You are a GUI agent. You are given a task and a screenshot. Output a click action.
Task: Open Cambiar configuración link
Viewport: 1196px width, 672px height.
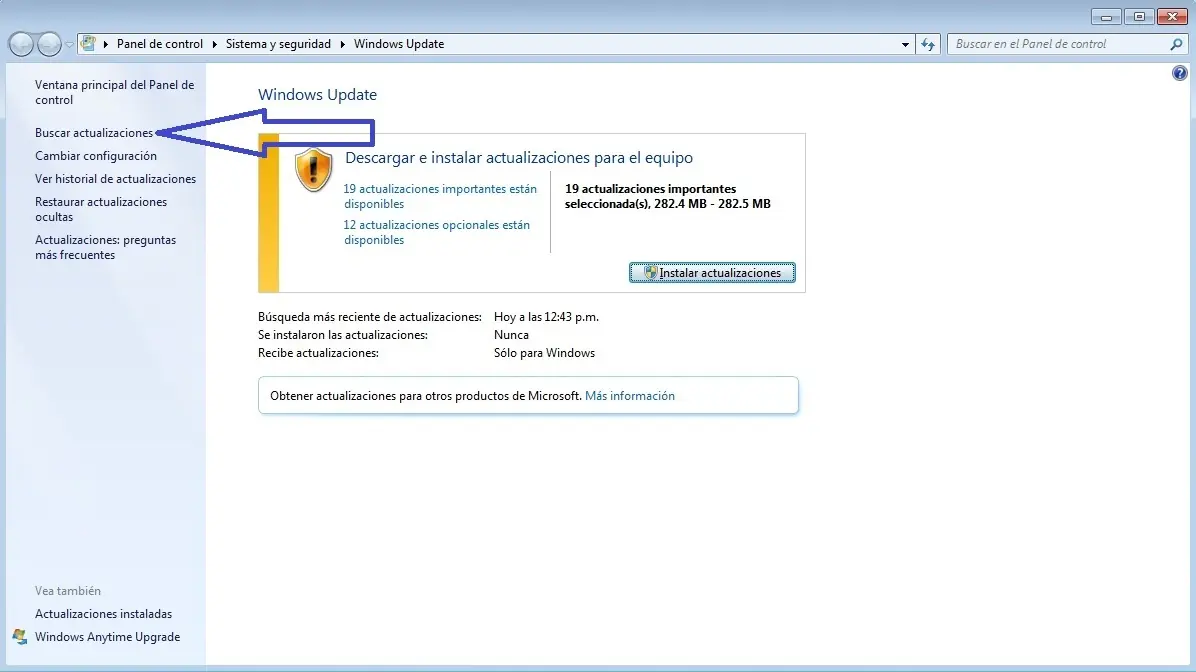point(95,156)
